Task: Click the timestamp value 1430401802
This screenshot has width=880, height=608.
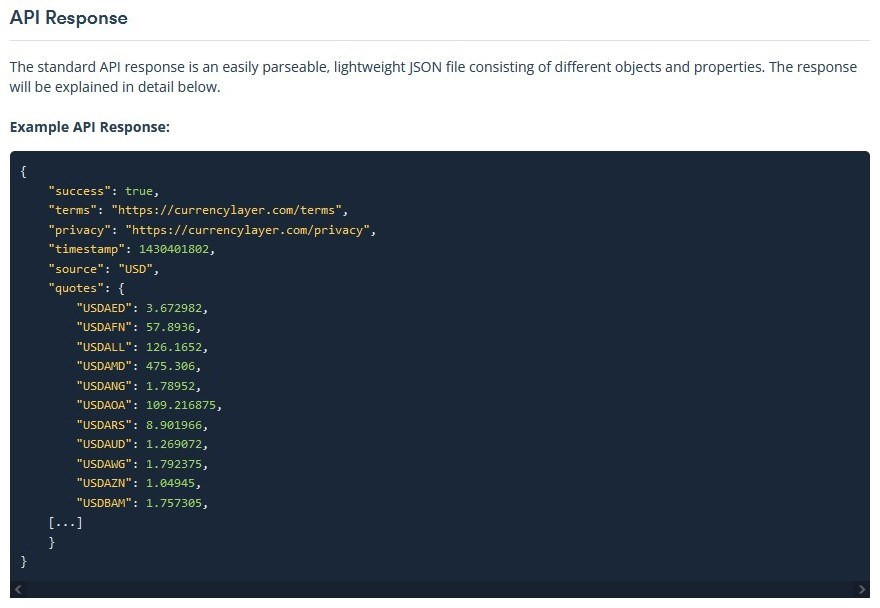Action: [174, 249]
